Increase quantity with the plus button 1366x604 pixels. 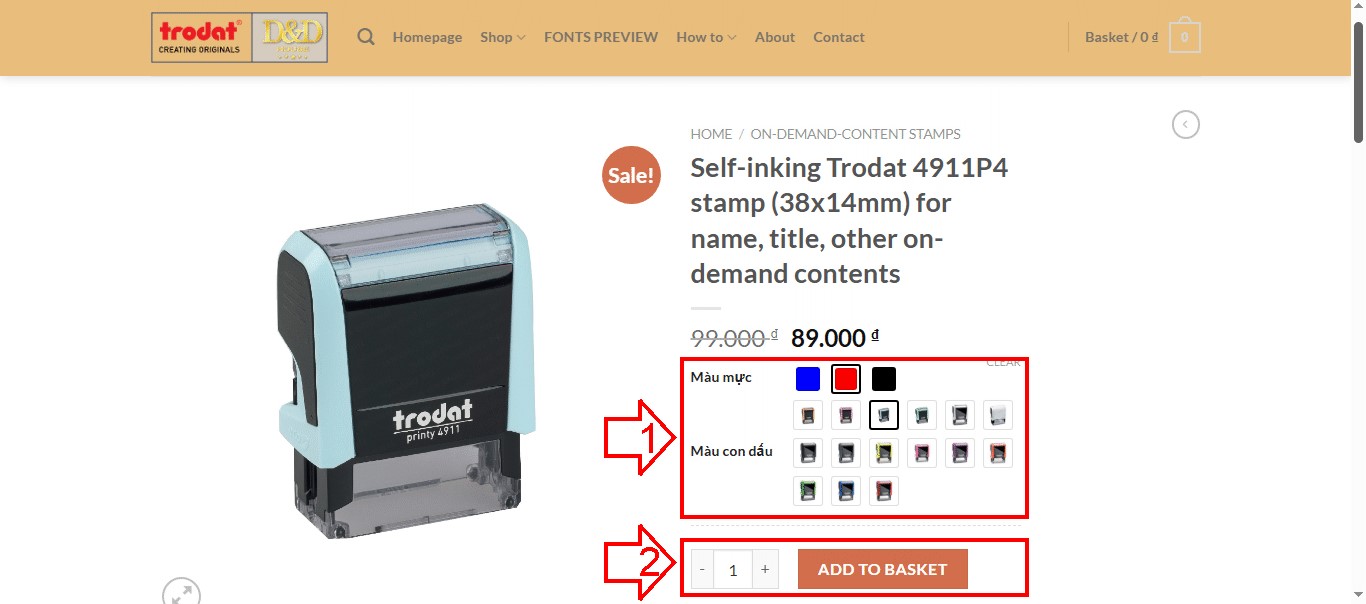[765, 569]
